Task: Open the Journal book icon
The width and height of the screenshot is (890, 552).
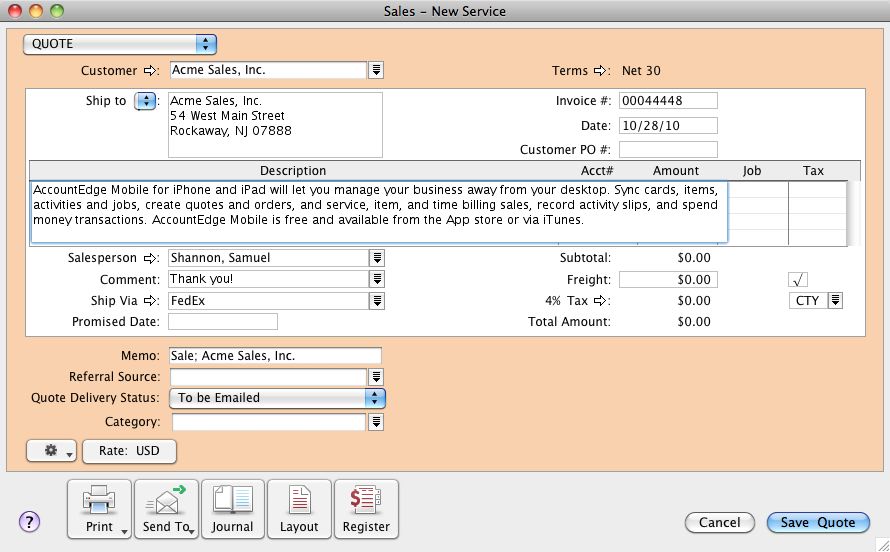Action: (x=233, y=499)
